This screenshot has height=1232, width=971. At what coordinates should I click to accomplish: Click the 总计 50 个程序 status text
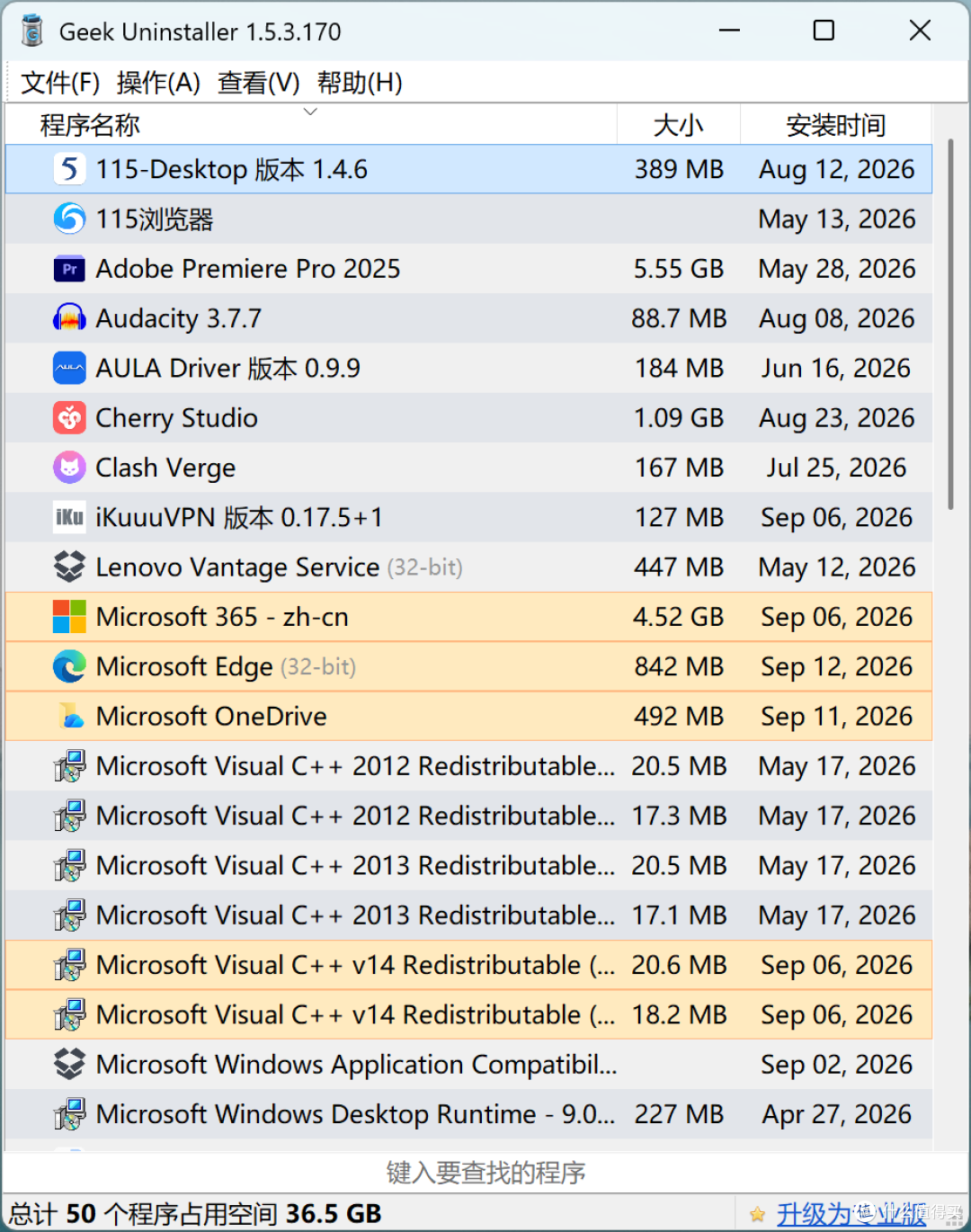(196, 1214)
